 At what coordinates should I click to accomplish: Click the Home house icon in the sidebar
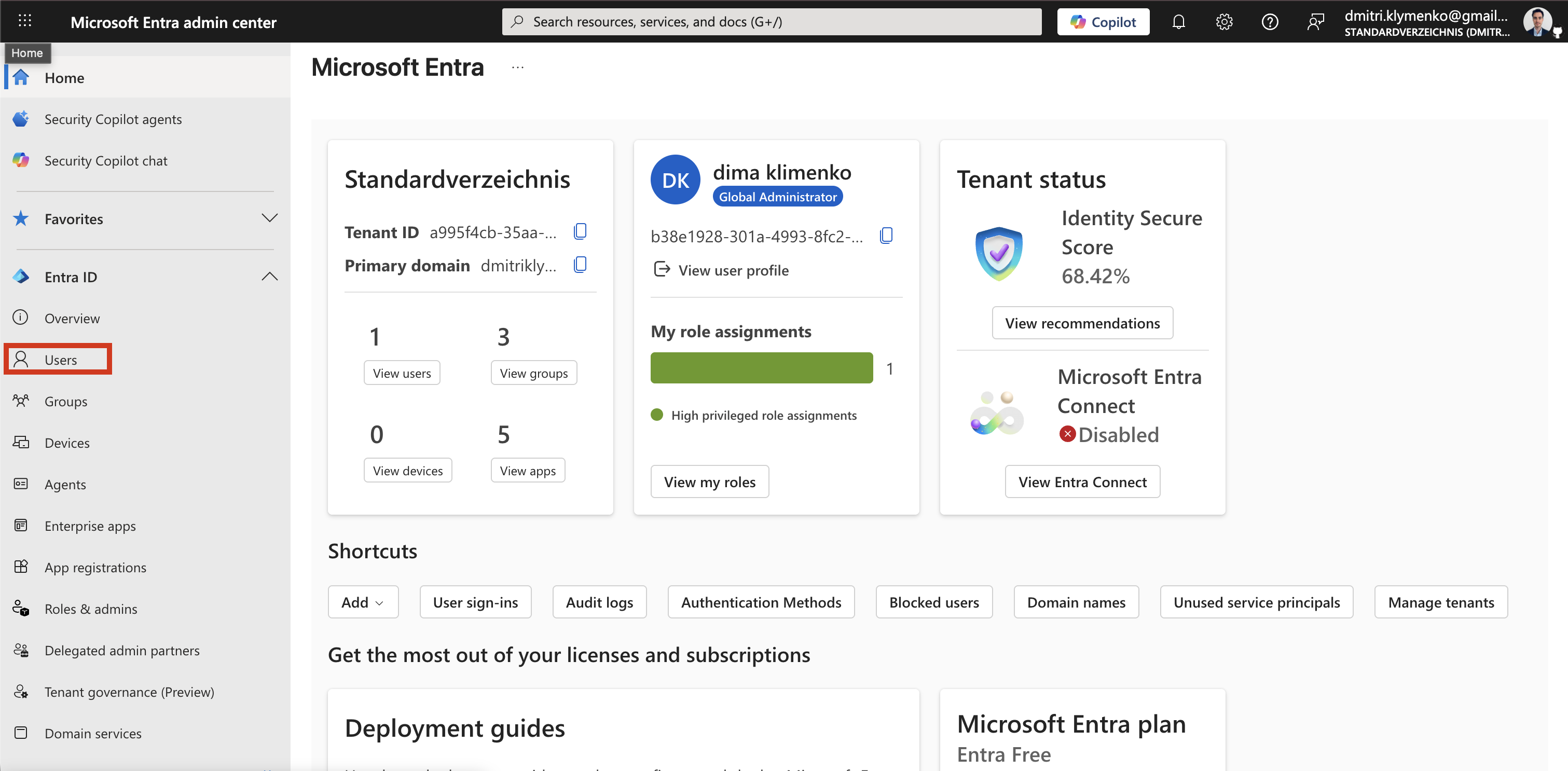tap(21, 77)
